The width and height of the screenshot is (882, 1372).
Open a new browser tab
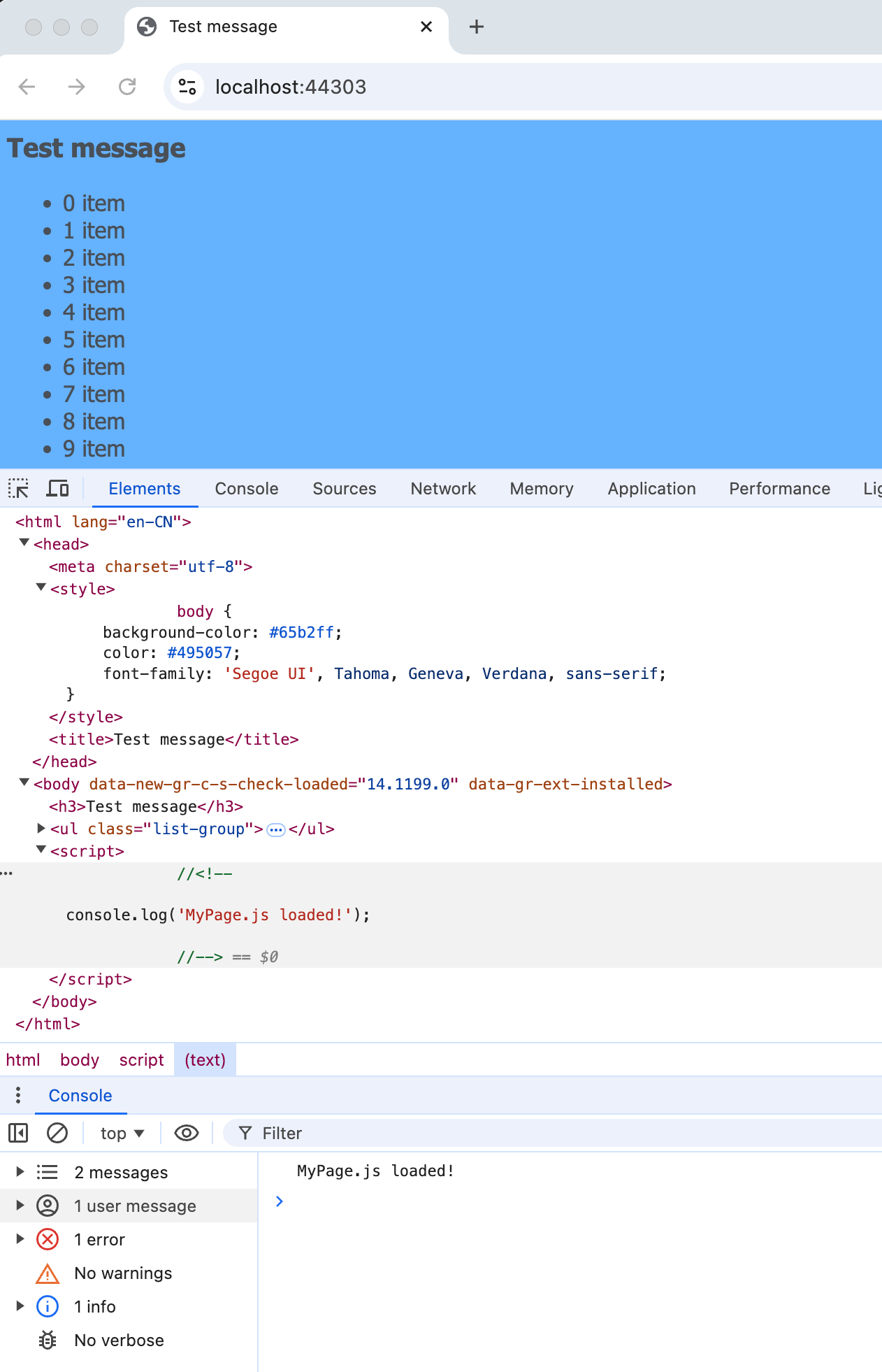(477, 27)
